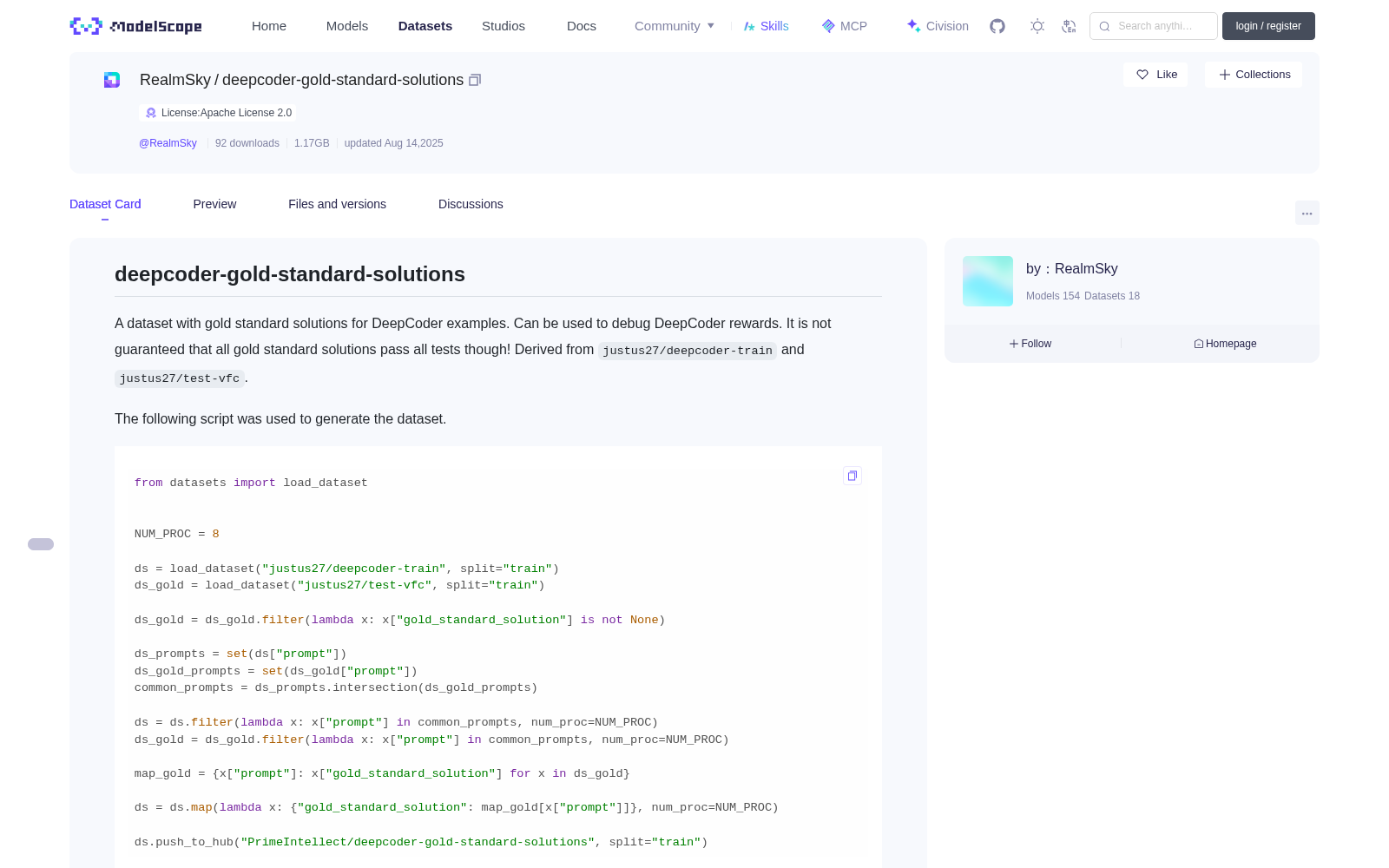Toggle the light/dark theme sun icon
The height and width of the screenshot is (868, 1389).
1037,26
